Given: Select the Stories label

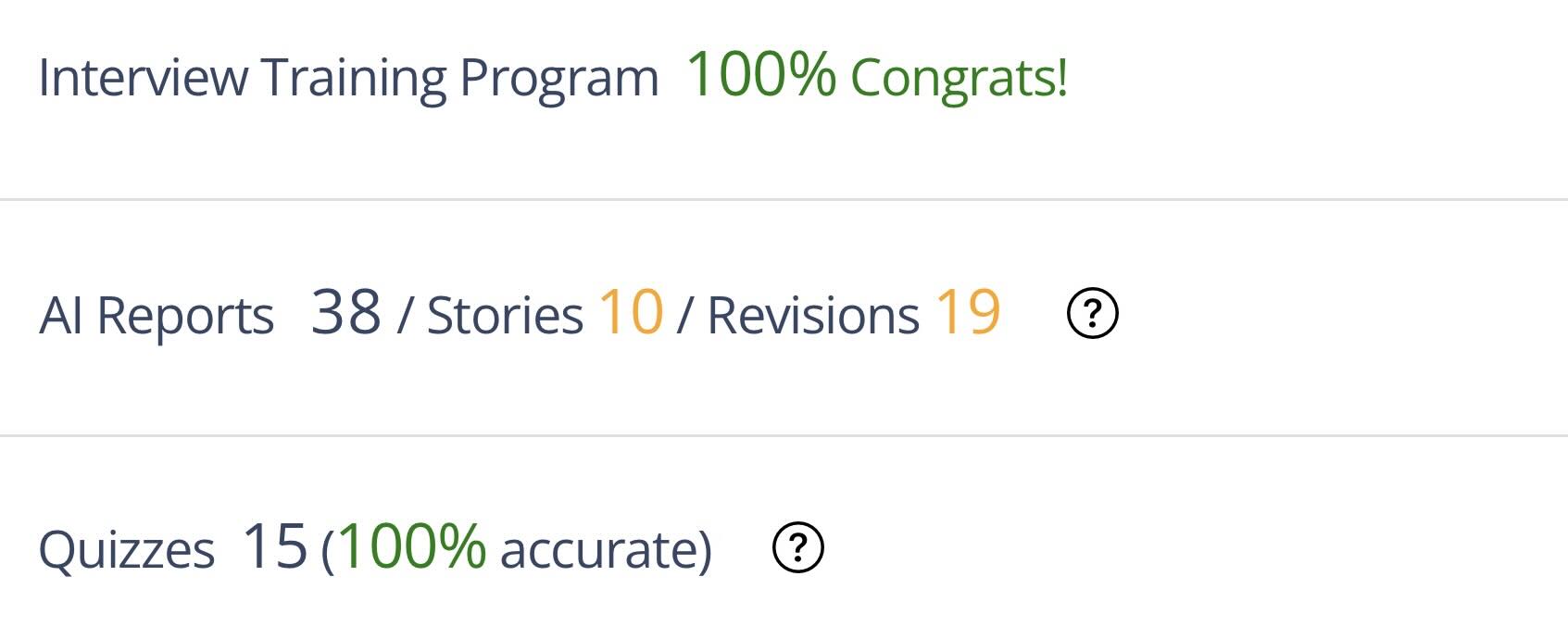Looking at the screenshot, I should pyautogui.click(x=505, y=316).
